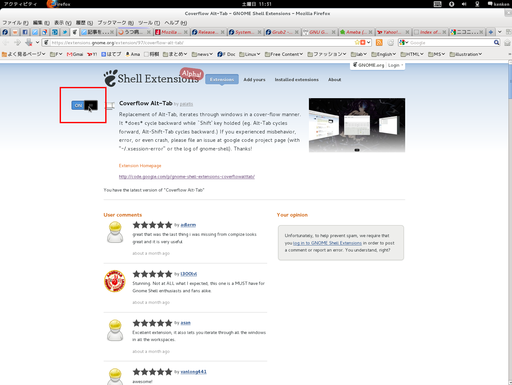Open the Facebook pinned tab
512x385 pixels.
pos(25,32)
